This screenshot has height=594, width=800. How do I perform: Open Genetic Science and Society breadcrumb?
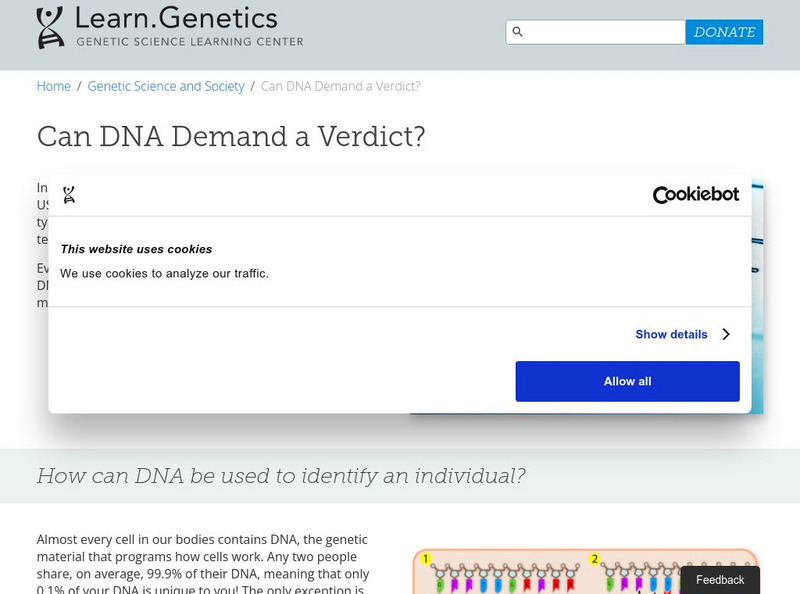coord(166,87)
